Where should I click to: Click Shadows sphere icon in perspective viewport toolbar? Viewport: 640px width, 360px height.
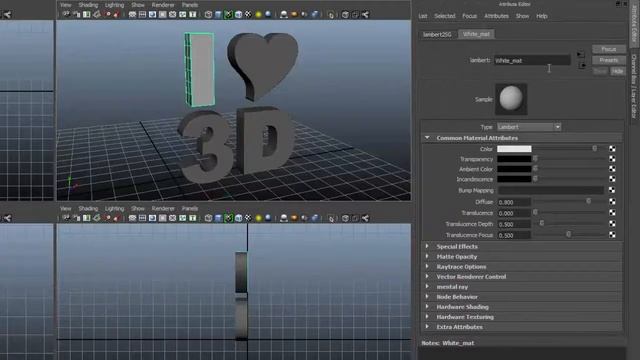268,15
